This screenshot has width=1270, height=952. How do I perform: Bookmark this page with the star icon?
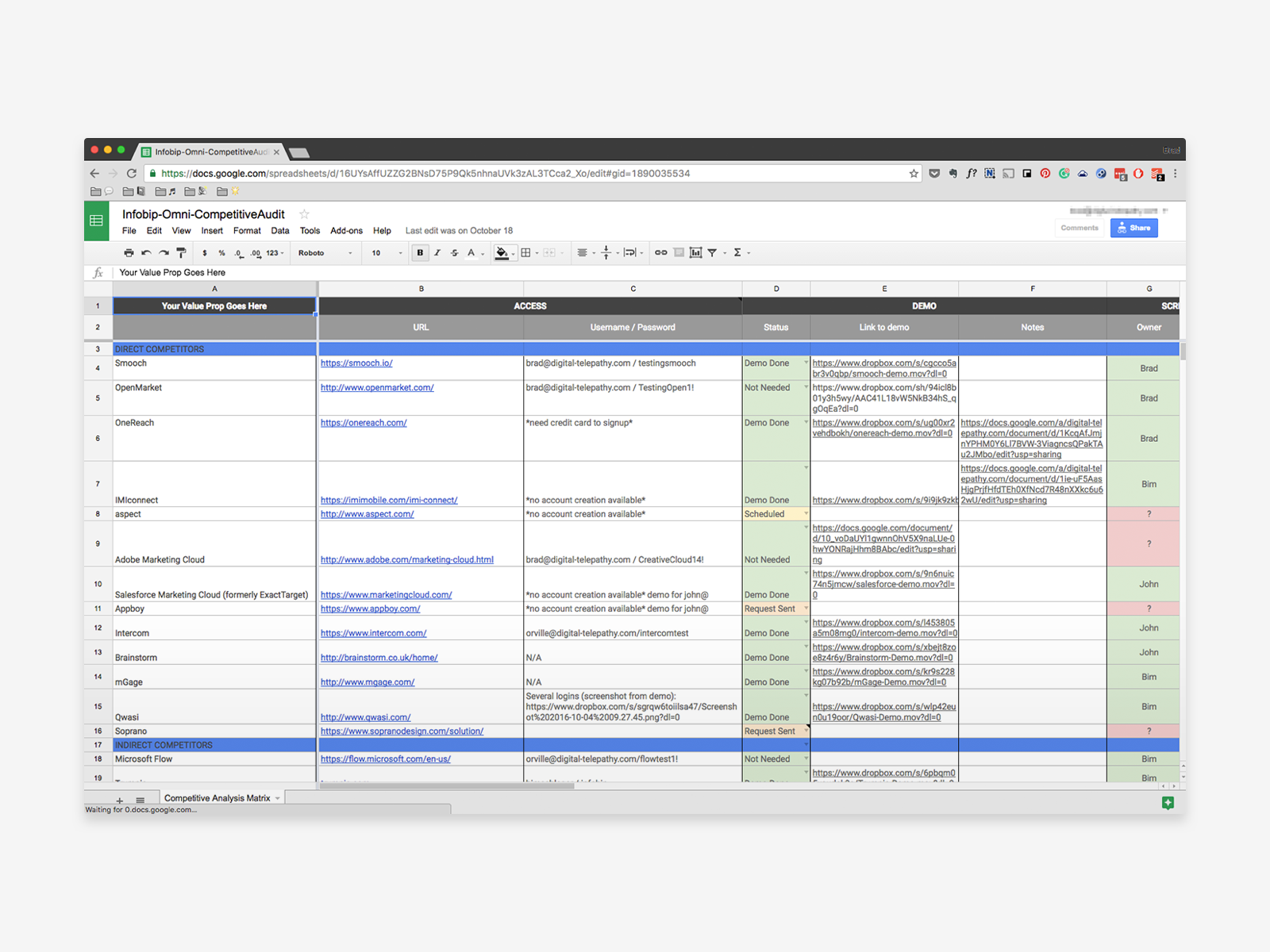[x=914, y=173]
